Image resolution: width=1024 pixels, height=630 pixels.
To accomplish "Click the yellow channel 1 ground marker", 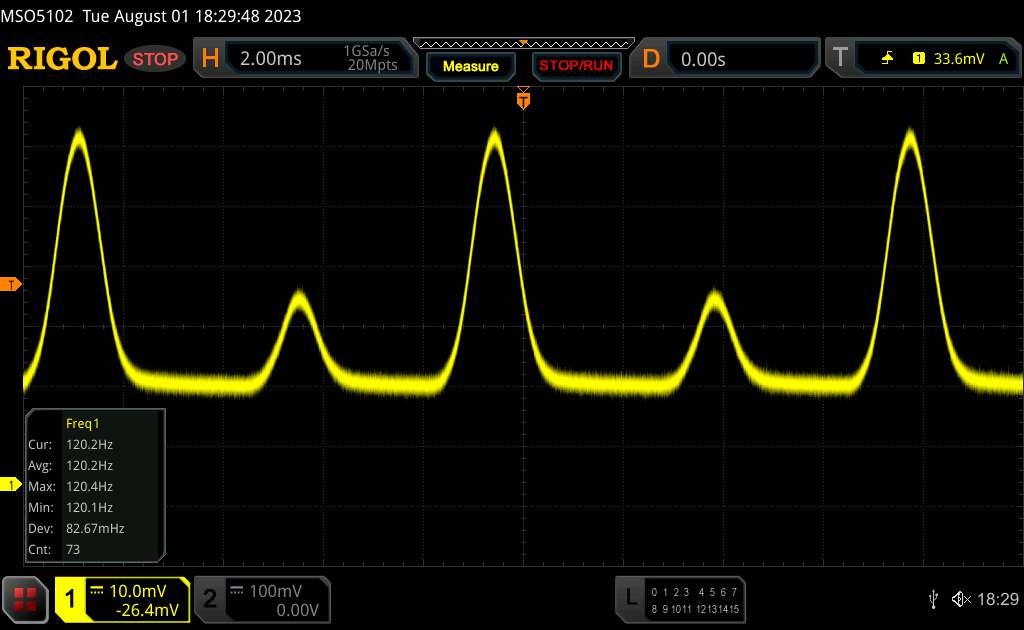I will coord(12,485).
